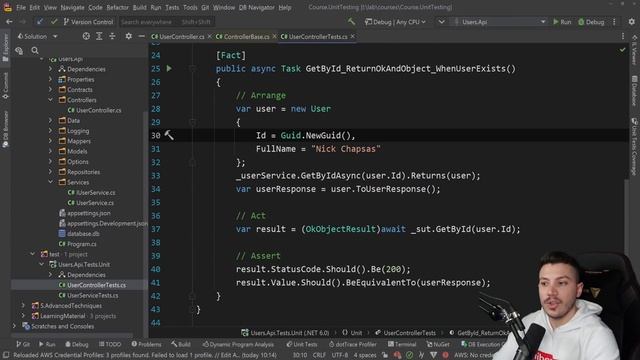Click Users.Api.Tests.Unit breadcrumb
The width and height of the screenshot is (640, 360).
click(285, 333)
